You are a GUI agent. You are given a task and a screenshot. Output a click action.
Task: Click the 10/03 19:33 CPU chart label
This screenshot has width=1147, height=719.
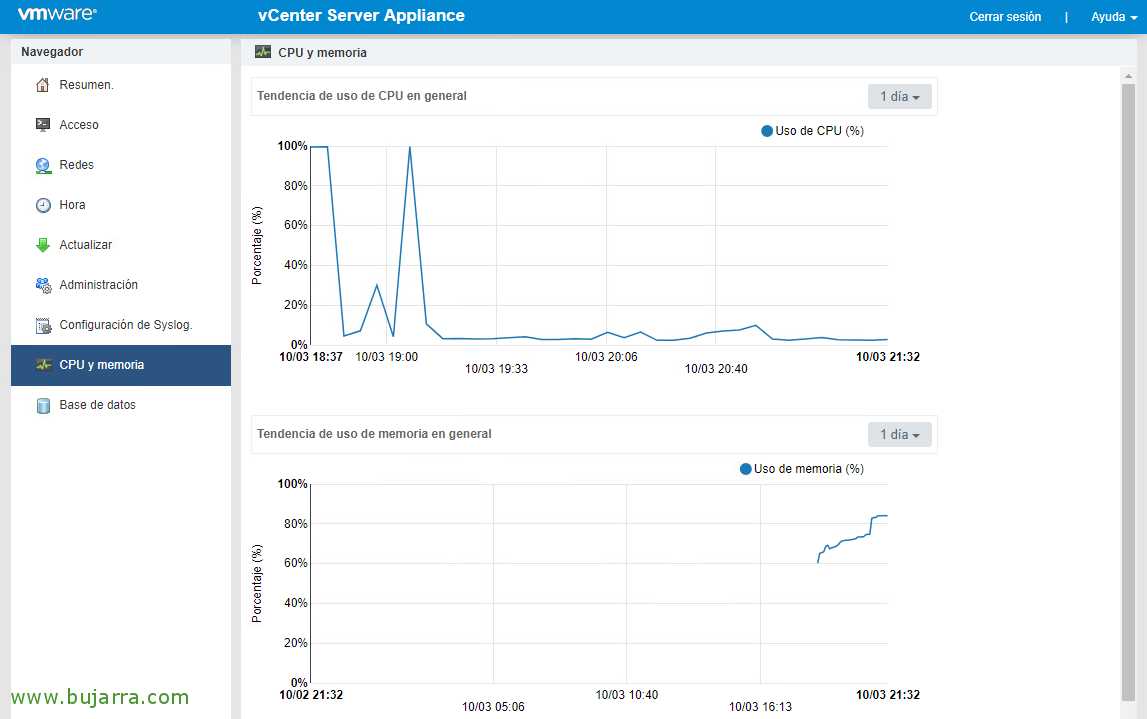(x=496, y=369)
